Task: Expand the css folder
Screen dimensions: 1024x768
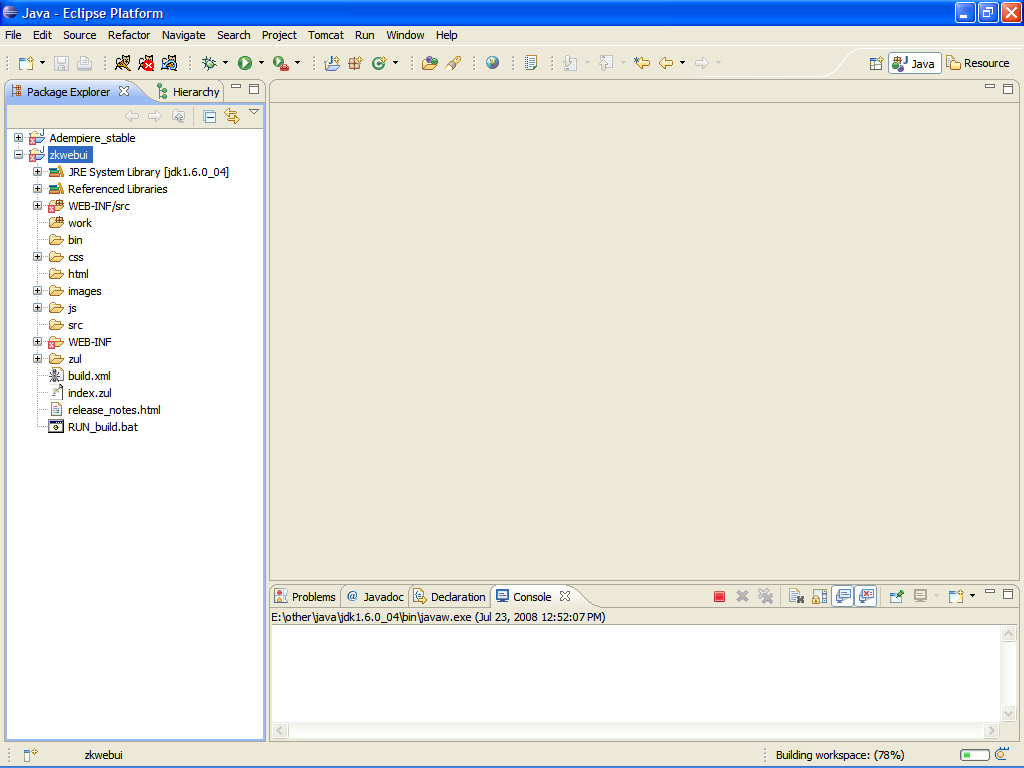Action: click(x=37, y=257)
